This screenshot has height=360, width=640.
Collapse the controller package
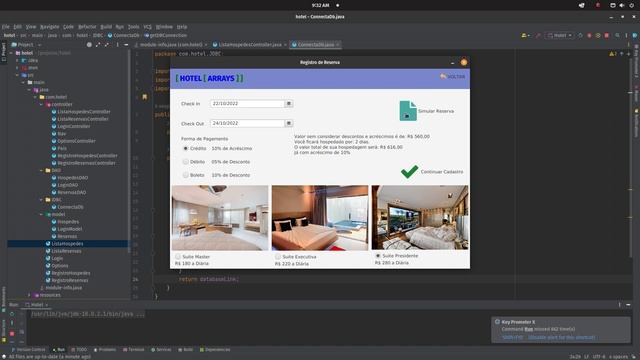41,104
